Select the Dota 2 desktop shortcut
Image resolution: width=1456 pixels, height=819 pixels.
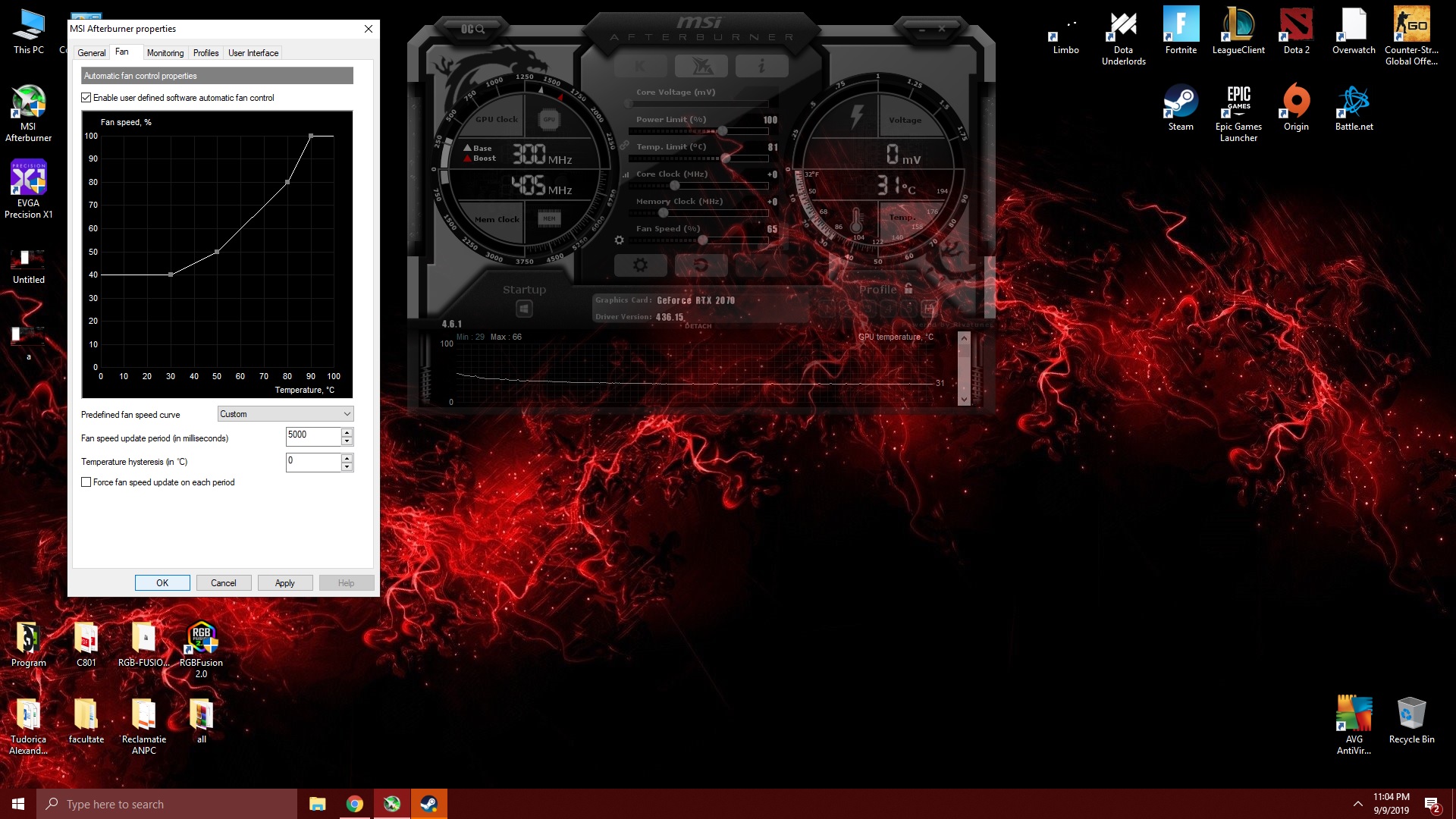[x=1297, y=31]
